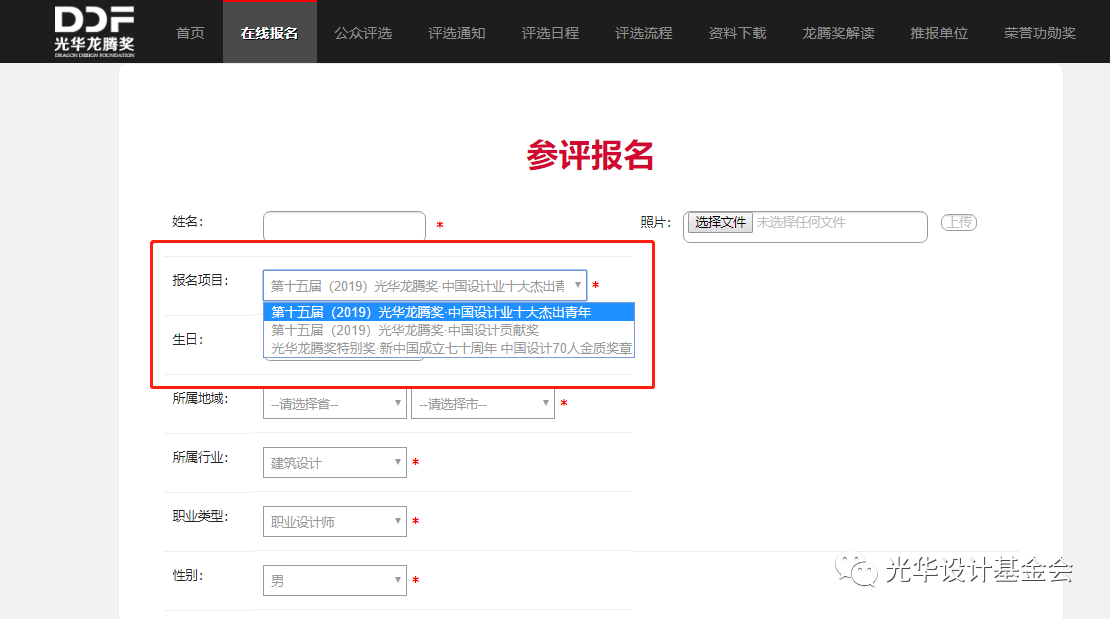Click the 职业类型 label
1110x619 pixels.
tap(200, 516)
